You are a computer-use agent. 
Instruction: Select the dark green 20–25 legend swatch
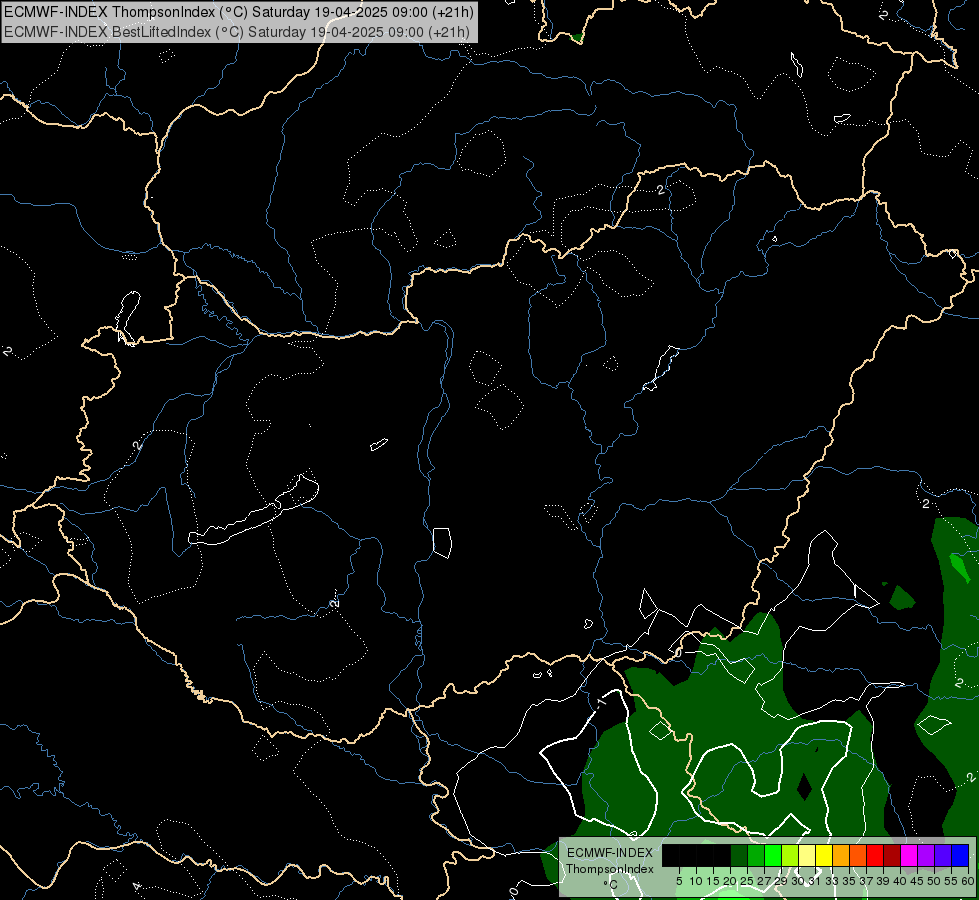coord(739,855)
